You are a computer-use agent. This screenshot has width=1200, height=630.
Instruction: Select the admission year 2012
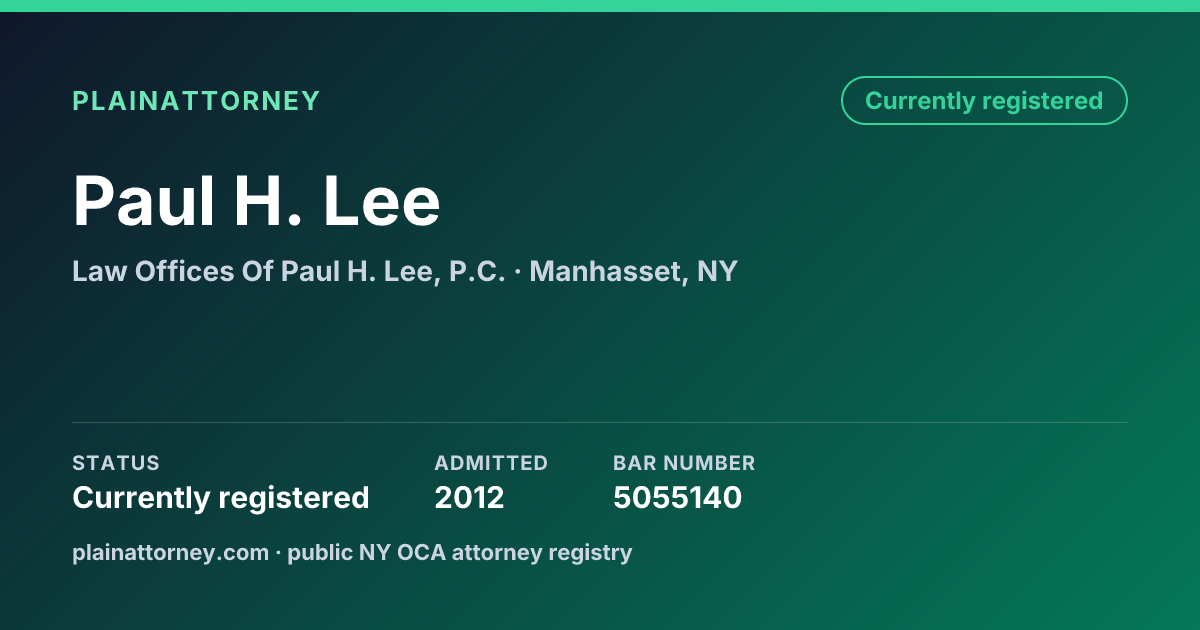[x=469, y=498]
